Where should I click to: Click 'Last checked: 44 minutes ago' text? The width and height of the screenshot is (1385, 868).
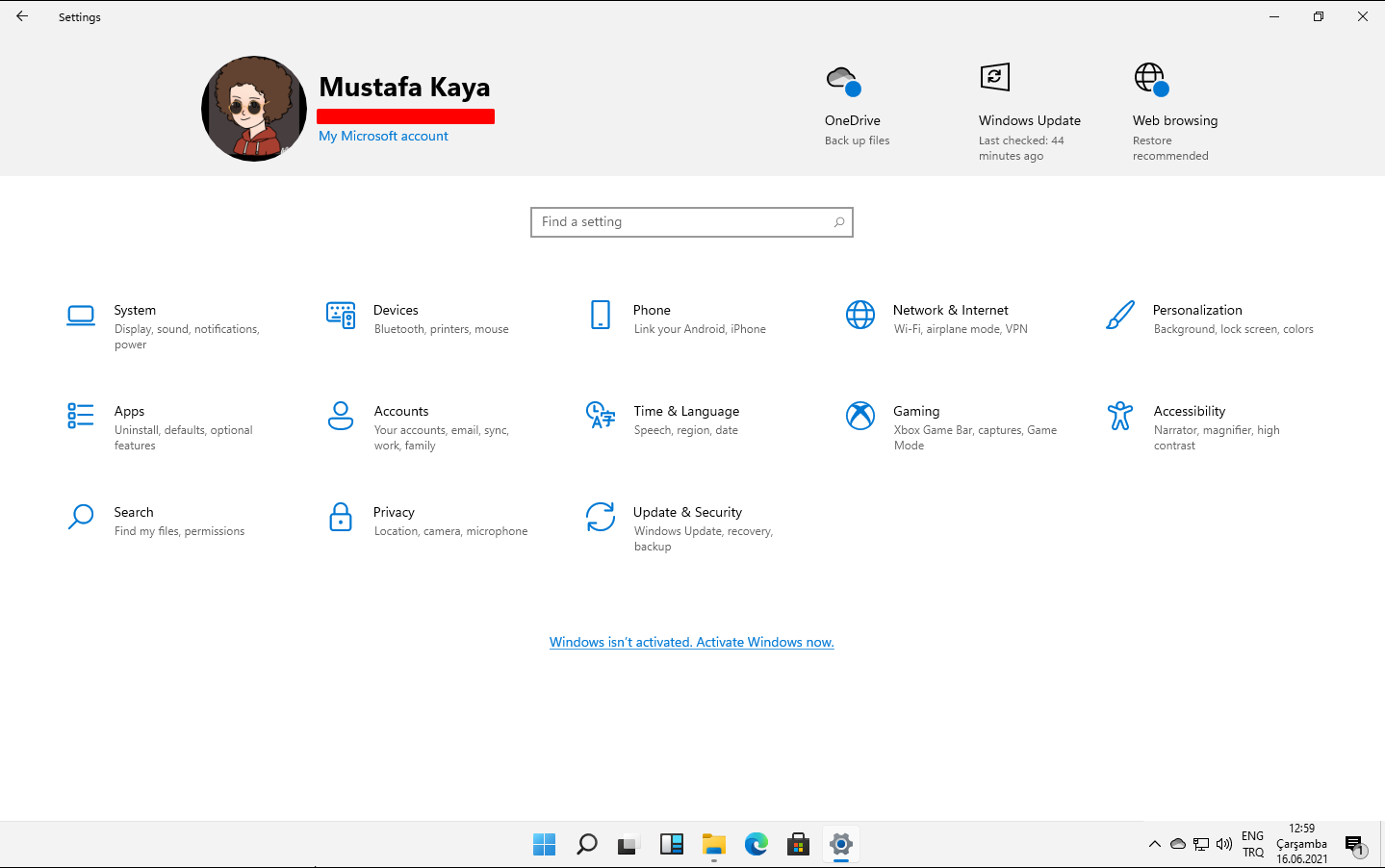(1021, 148)
